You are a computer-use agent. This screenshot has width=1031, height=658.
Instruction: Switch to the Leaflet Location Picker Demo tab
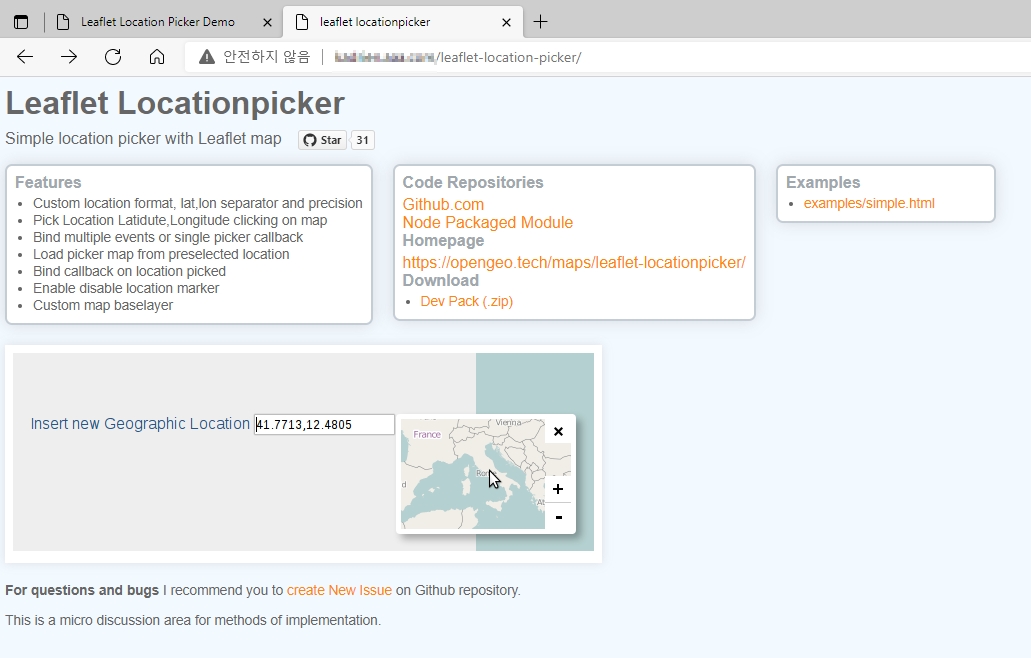click(158, 22)
